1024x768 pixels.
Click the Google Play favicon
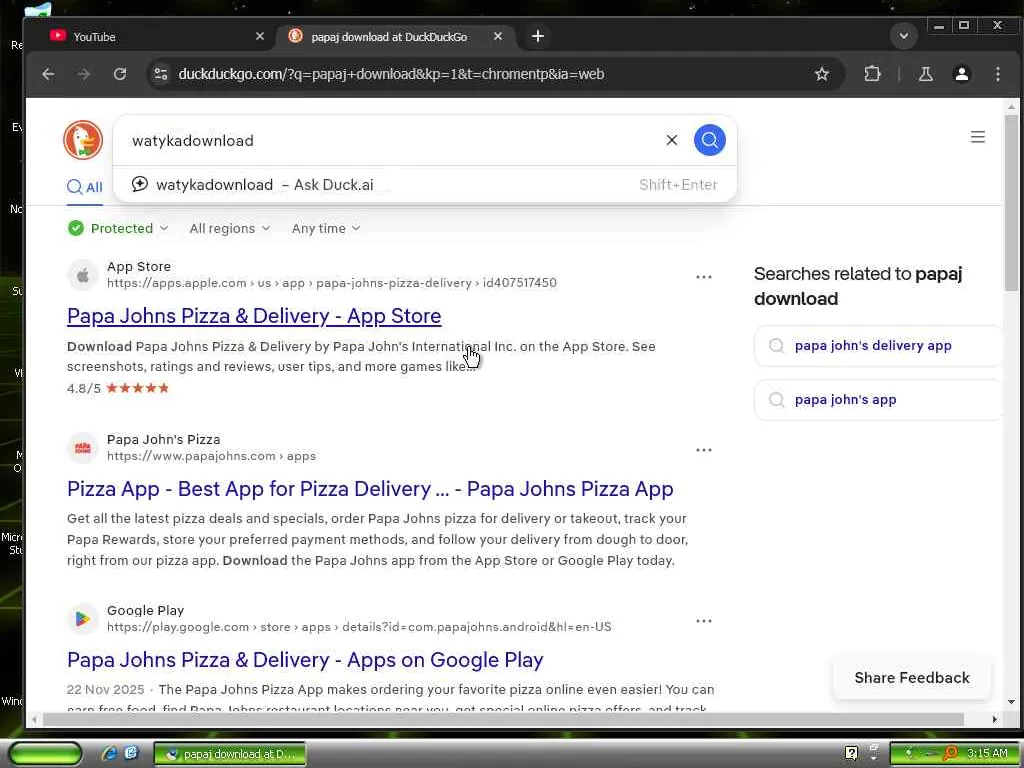[x=83, y=618]
